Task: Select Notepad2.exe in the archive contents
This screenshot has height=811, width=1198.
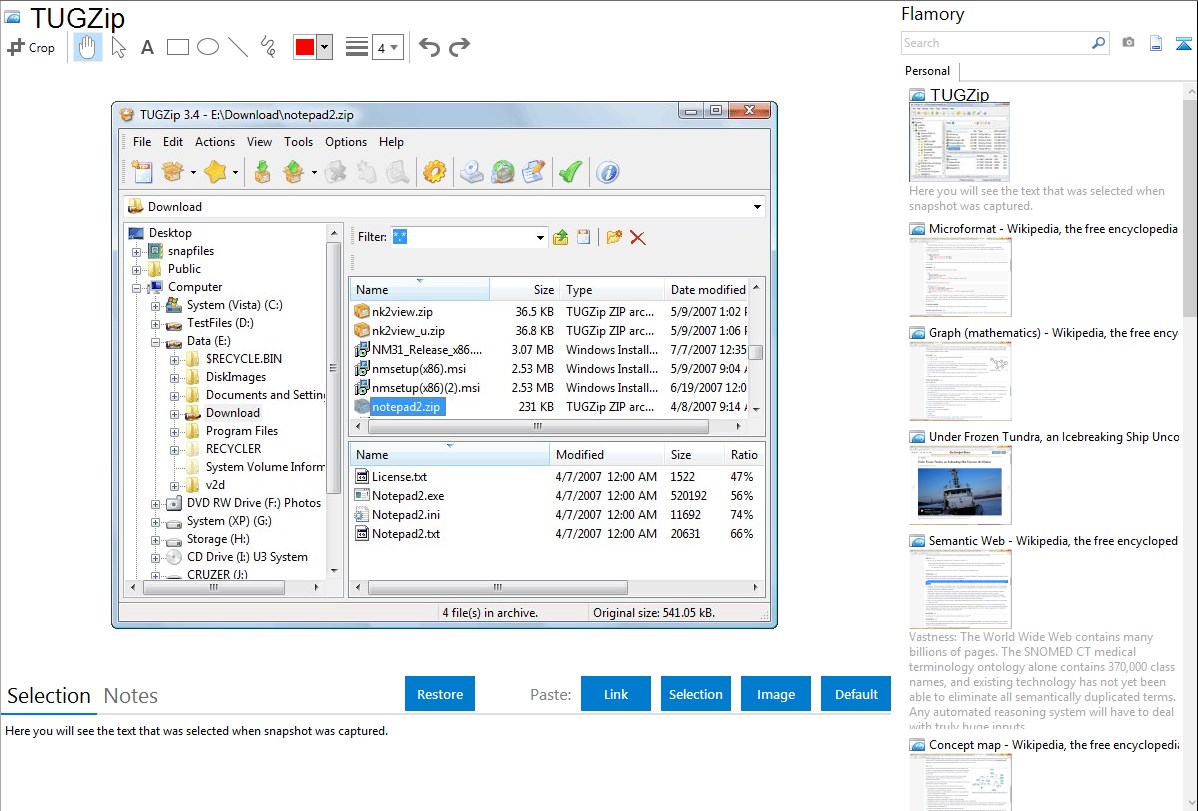Action: pos(408,496)
